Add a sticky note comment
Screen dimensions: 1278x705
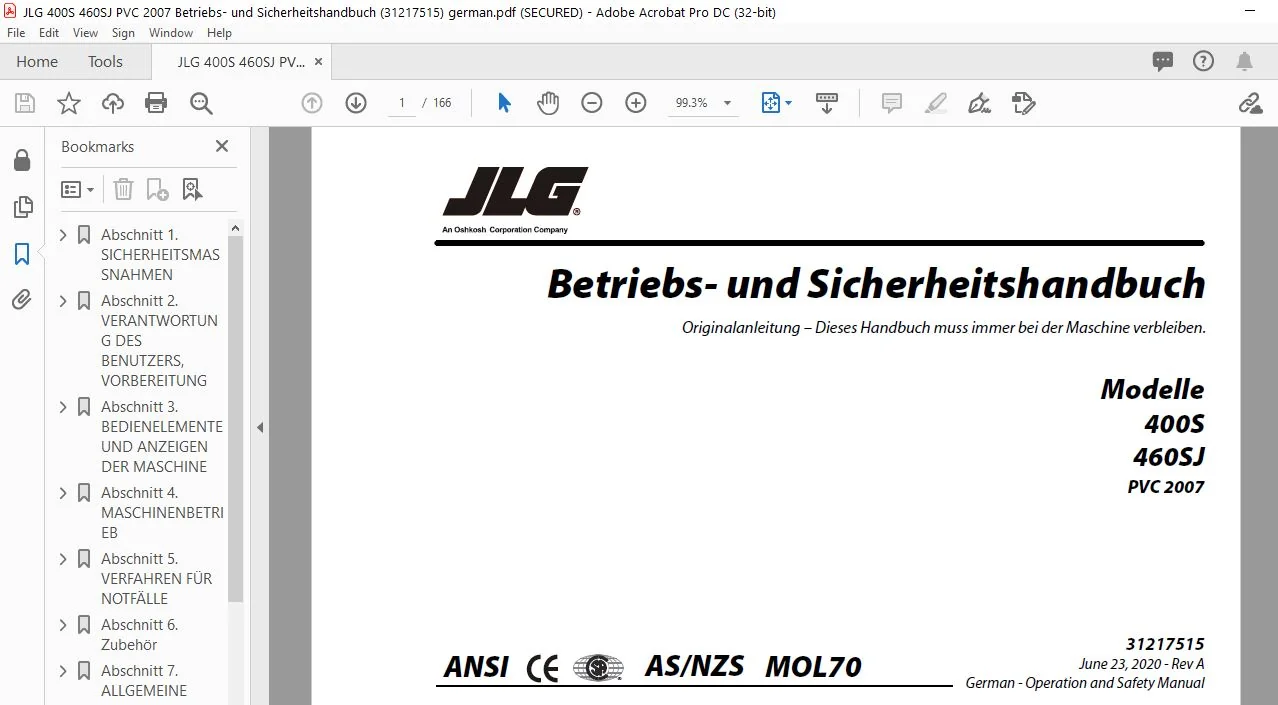[x=891, y=103]
